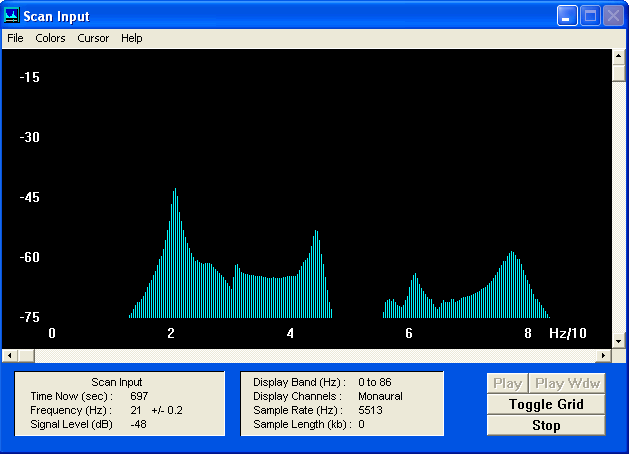Click the horizontal scrollbar thumb
Viewport: 629px width, 454px height.
pyautogui.click(x=26, y=355)
